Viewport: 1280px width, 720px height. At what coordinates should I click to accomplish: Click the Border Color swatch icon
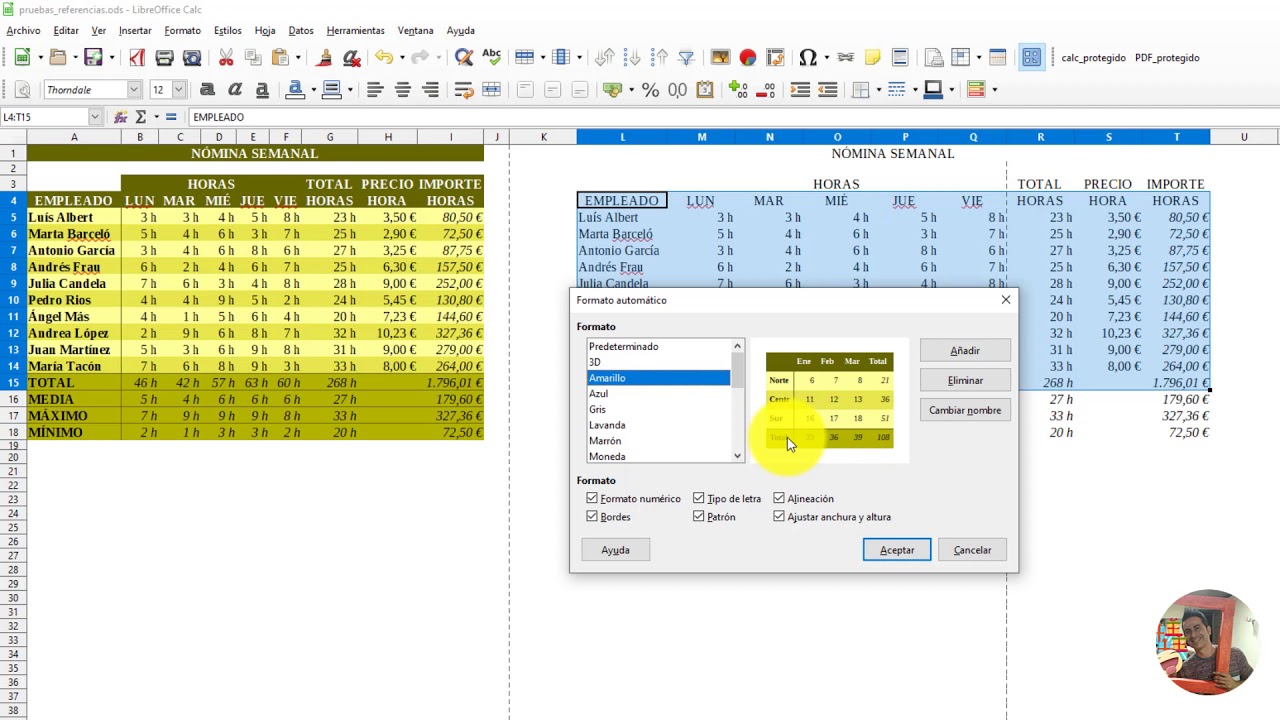(933, 90)
